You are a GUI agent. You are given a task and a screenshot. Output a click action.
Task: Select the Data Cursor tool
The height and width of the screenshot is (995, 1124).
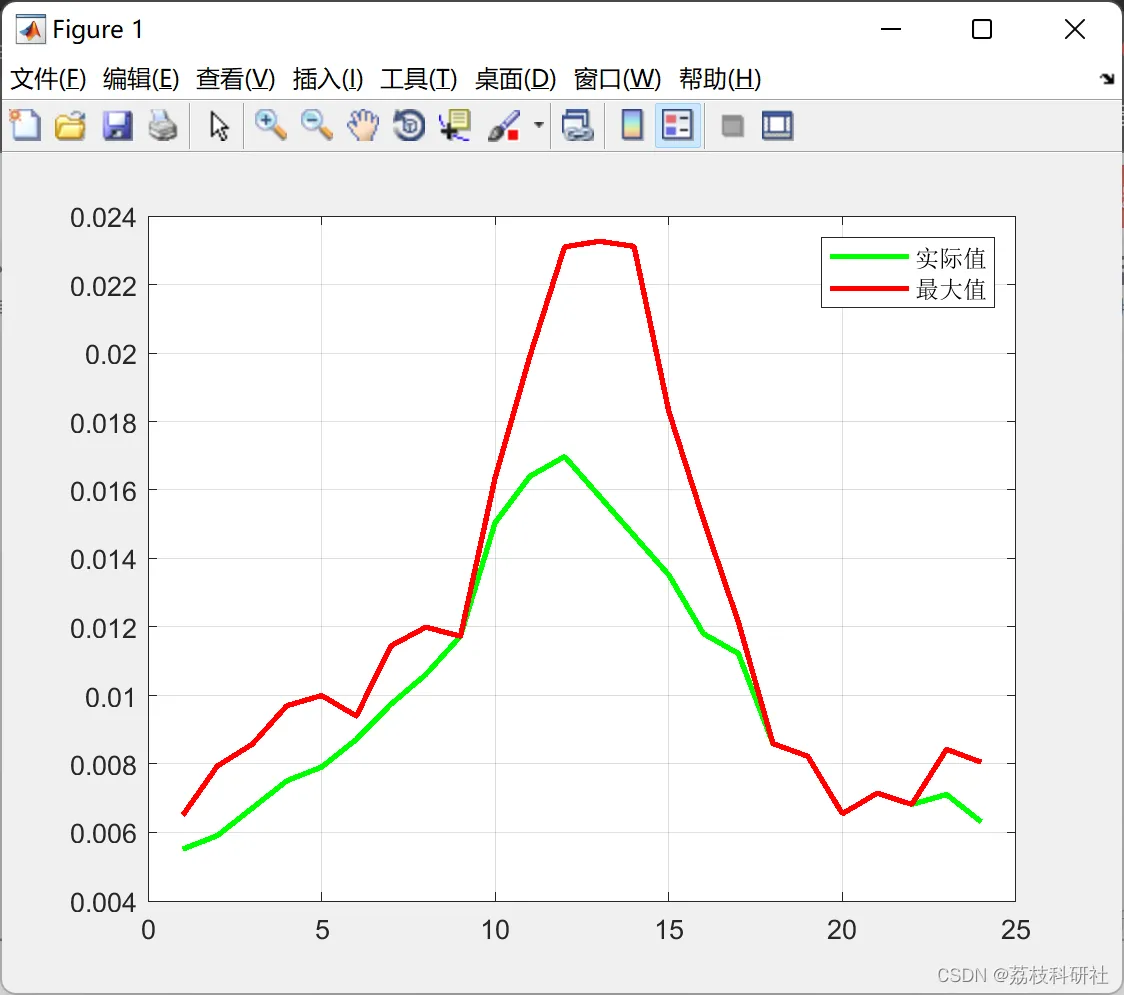click(455, 125)
